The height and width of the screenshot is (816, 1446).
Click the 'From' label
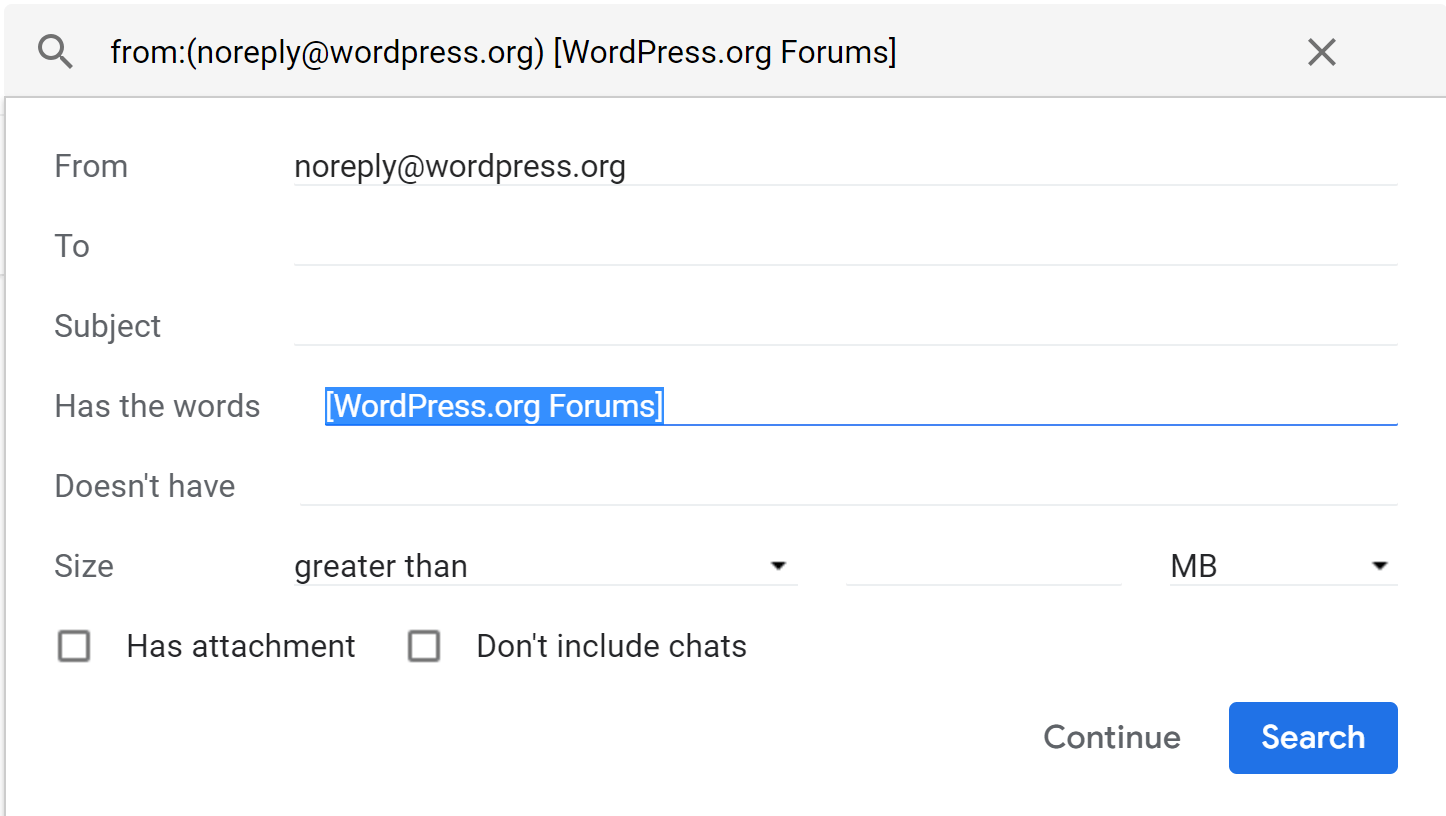click(91, 166)
